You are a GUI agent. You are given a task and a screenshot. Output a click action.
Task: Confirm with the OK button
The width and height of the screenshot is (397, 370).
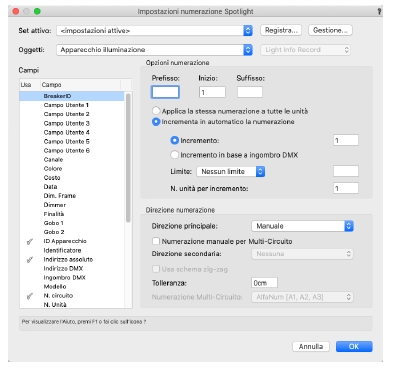point(354,346)
